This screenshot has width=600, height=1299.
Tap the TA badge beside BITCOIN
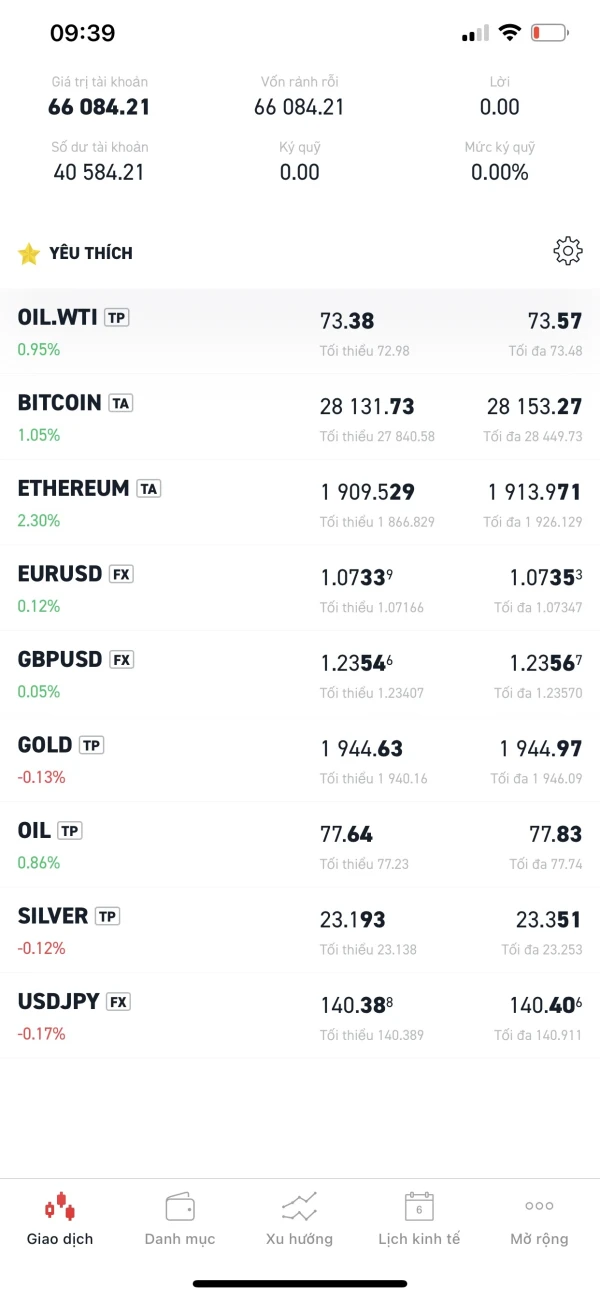coord(121,403)
